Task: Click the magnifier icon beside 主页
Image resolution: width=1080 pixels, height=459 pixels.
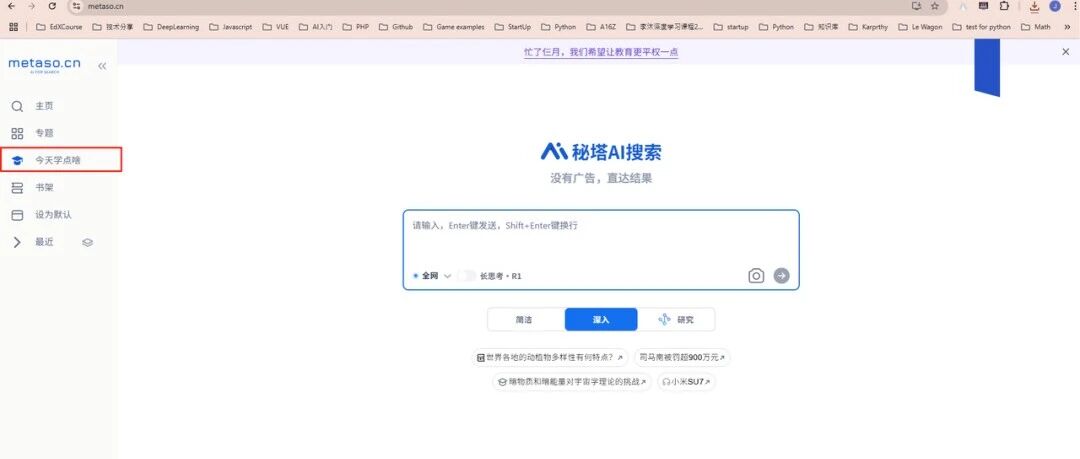Action: click(x=17, y=106)
